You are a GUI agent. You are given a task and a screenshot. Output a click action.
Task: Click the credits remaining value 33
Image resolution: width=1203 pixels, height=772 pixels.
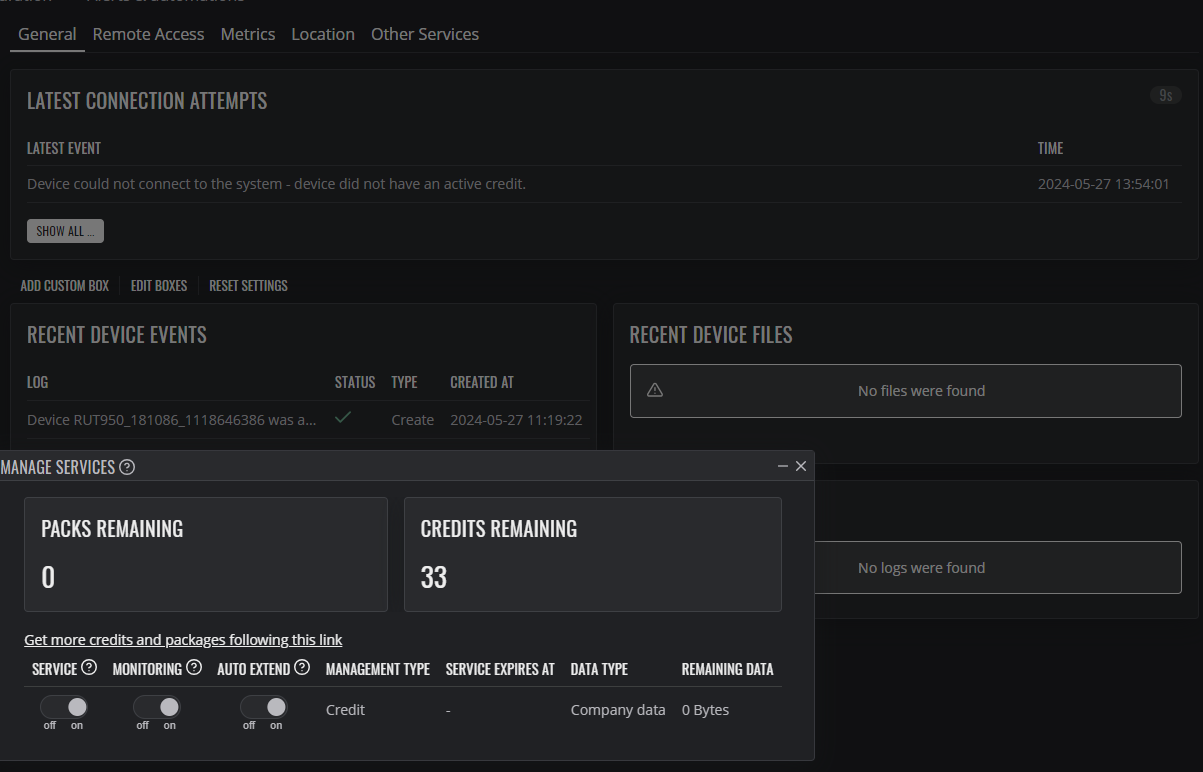click(434, 578)
